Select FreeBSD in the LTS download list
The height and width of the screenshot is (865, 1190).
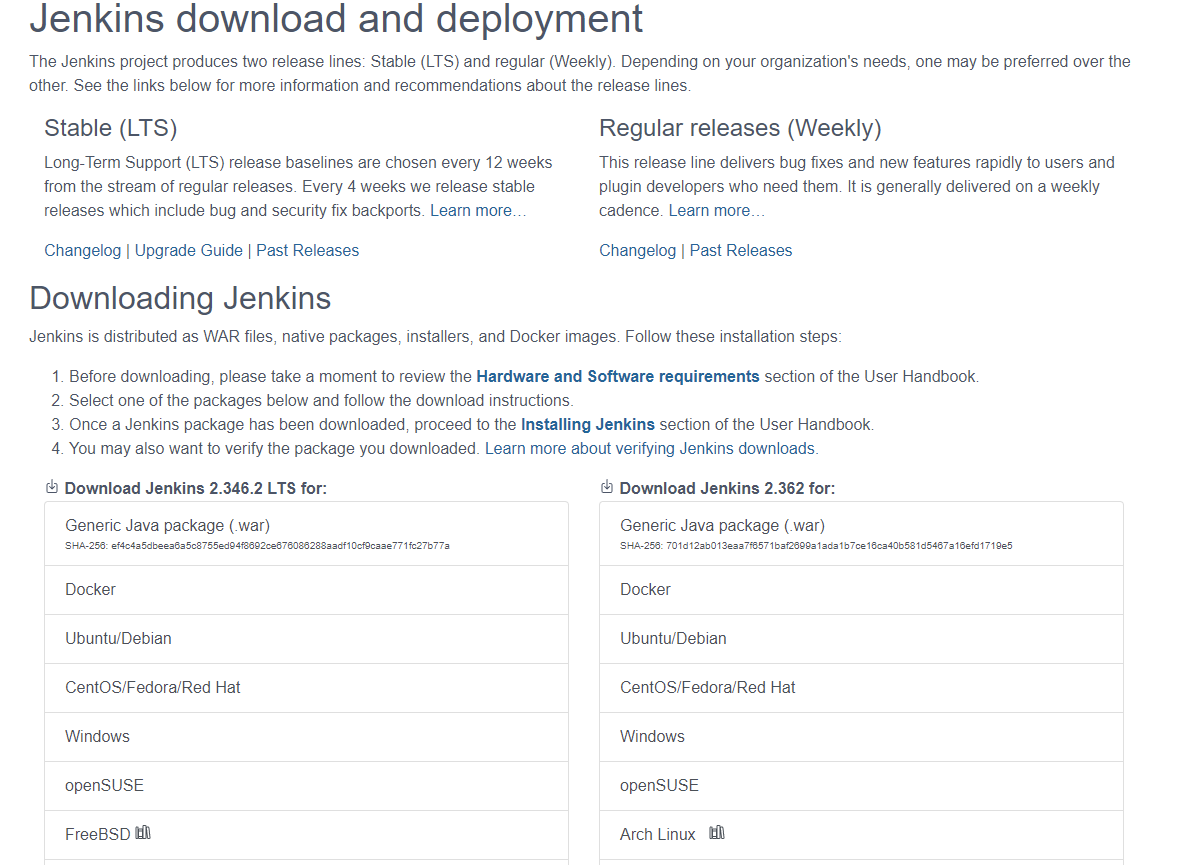307,835
